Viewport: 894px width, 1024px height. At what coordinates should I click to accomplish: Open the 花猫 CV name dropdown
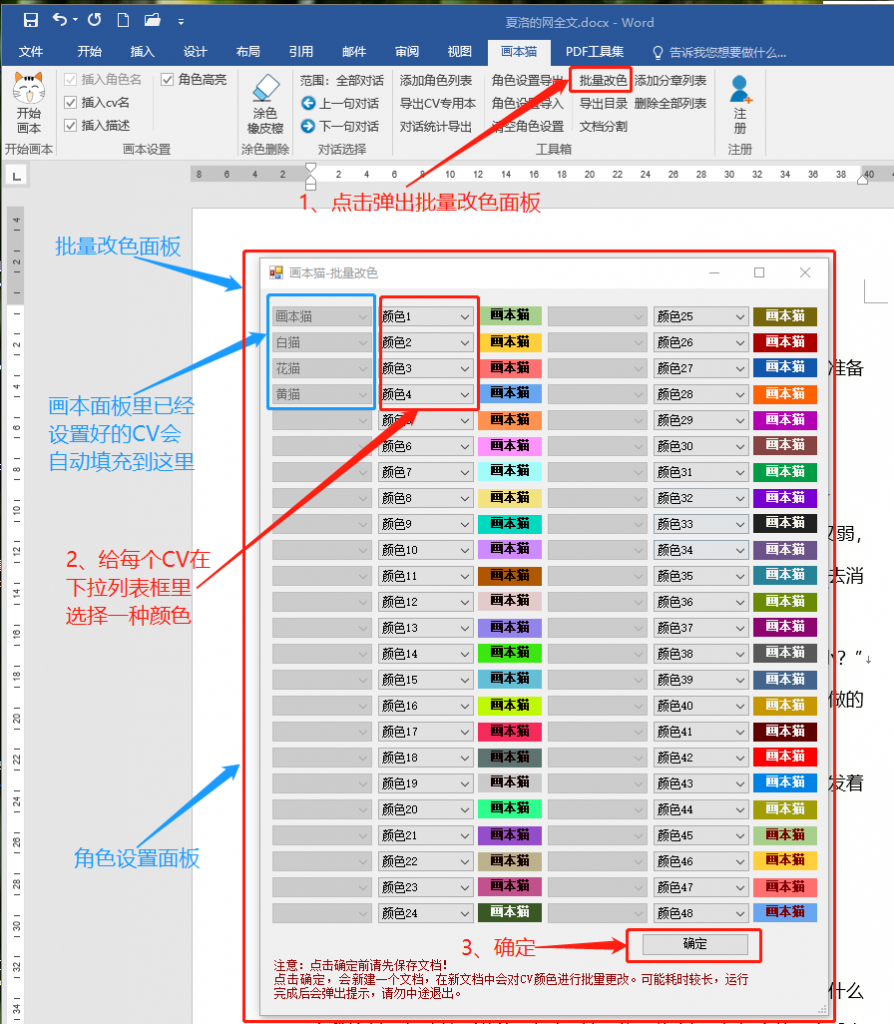pyautogui.click(x=322, y=368)
